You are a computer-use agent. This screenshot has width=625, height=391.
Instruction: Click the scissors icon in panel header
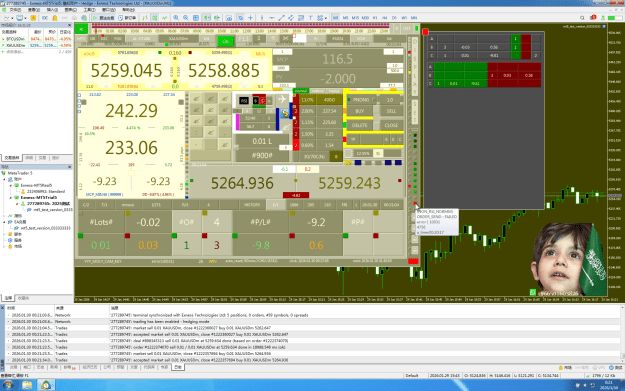tap(285, 39)
